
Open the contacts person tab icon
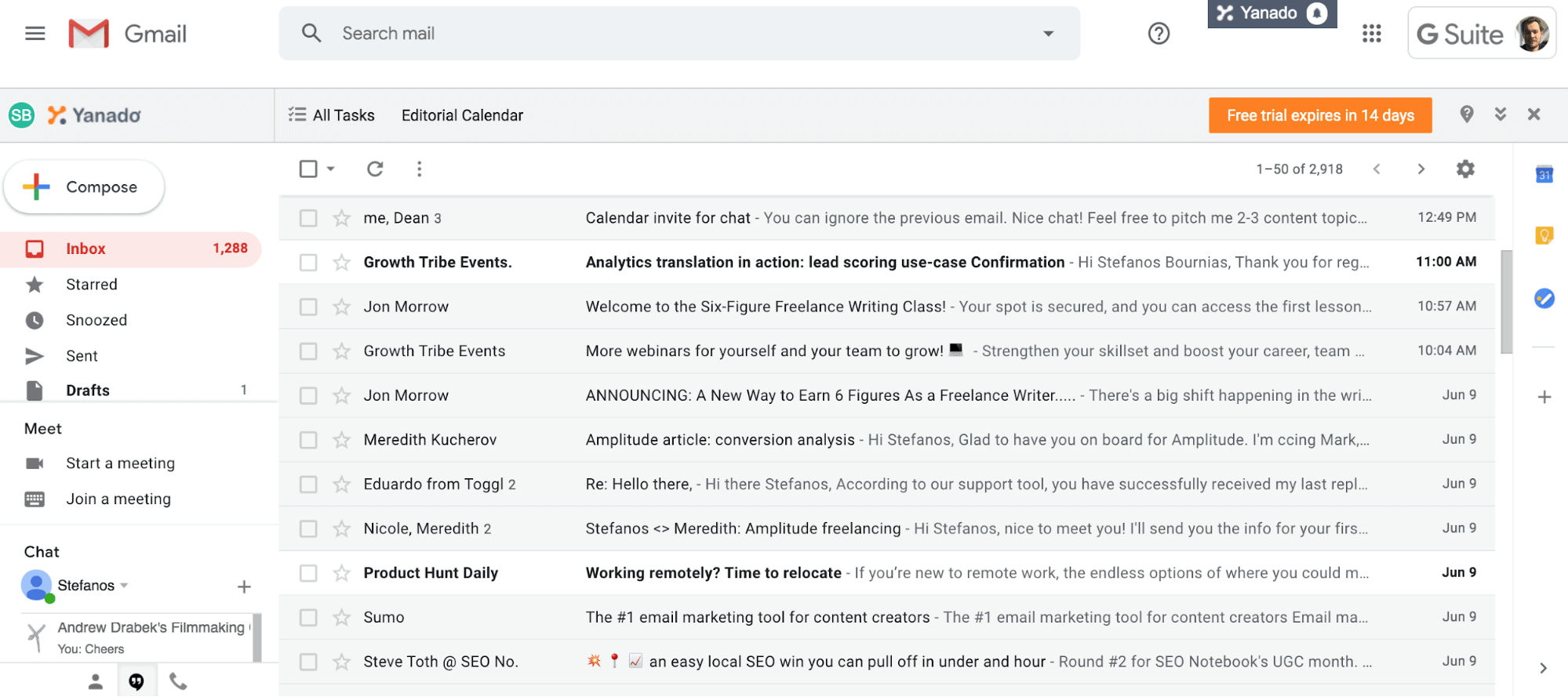[x=96, y=682]
